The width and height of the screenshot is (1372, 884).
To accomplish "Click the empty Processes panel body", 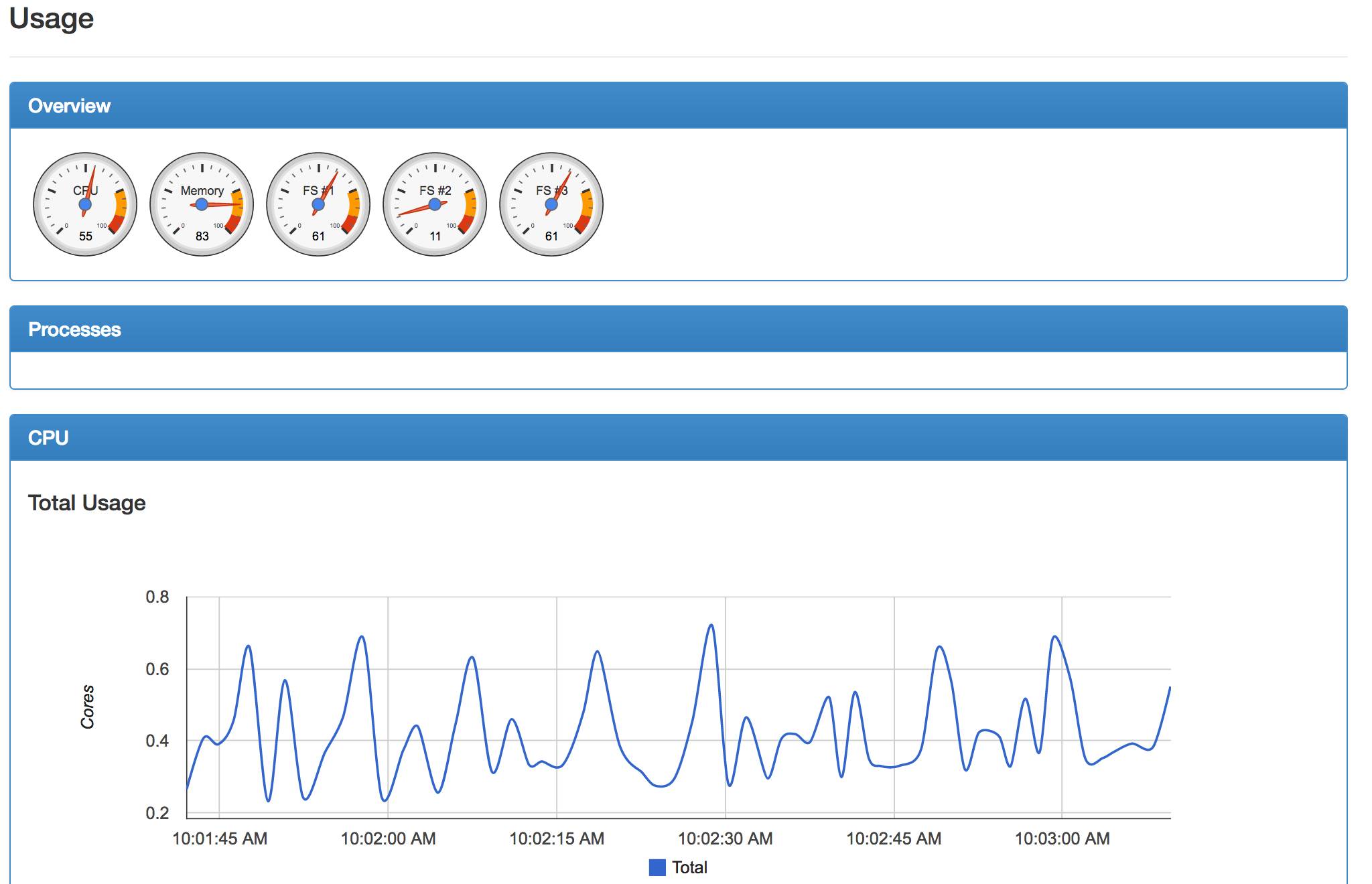I will click(678, 370).
